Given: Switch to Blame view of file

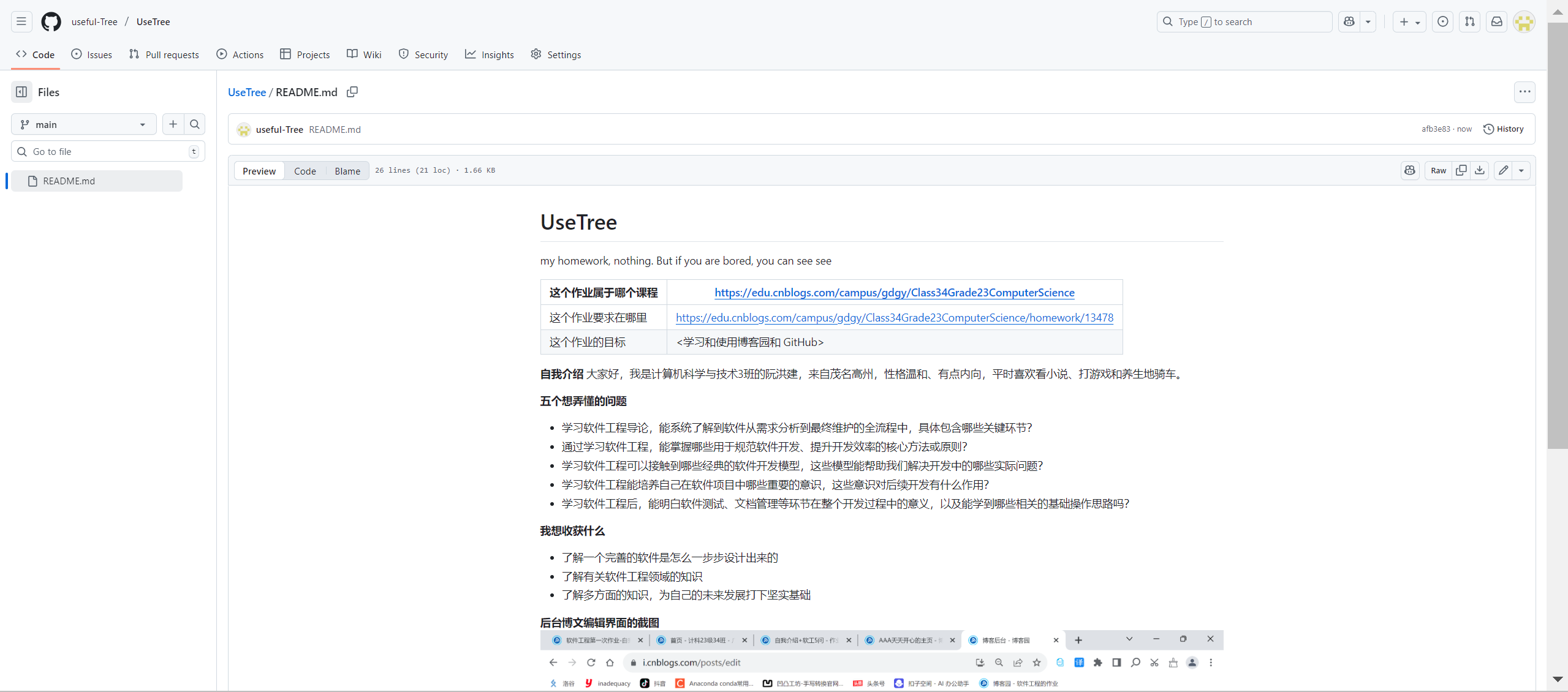Looking at the screenshot, I should click(x=347, y=171).
